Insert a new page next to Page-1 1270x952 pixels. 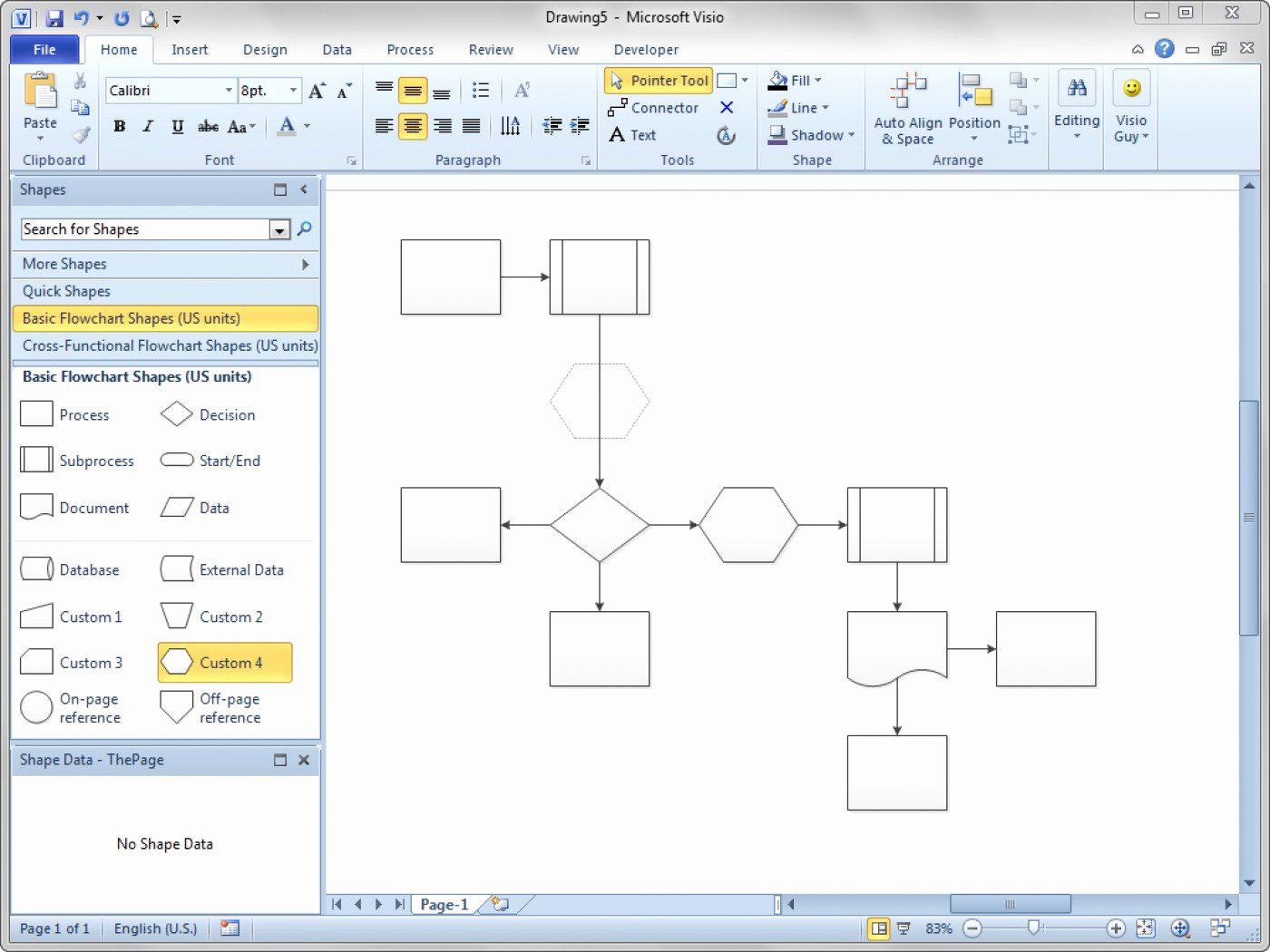500,904
